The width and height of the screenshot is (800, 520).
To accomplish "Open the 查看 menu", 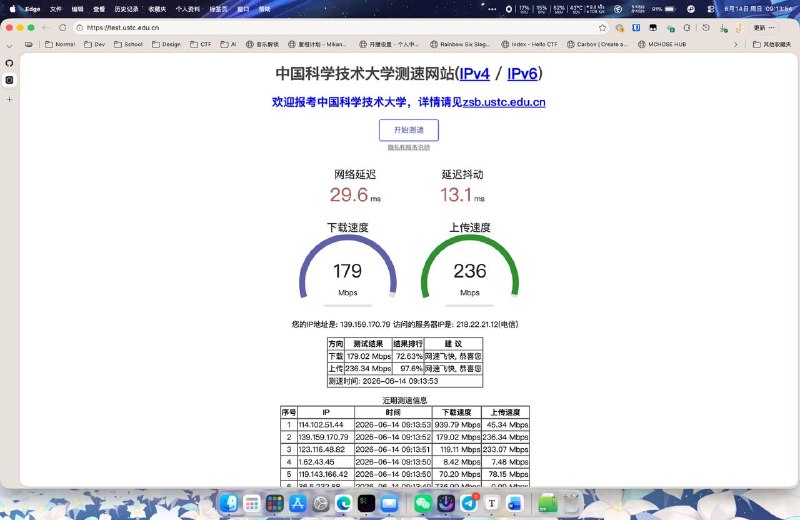I will click(99, 9).
